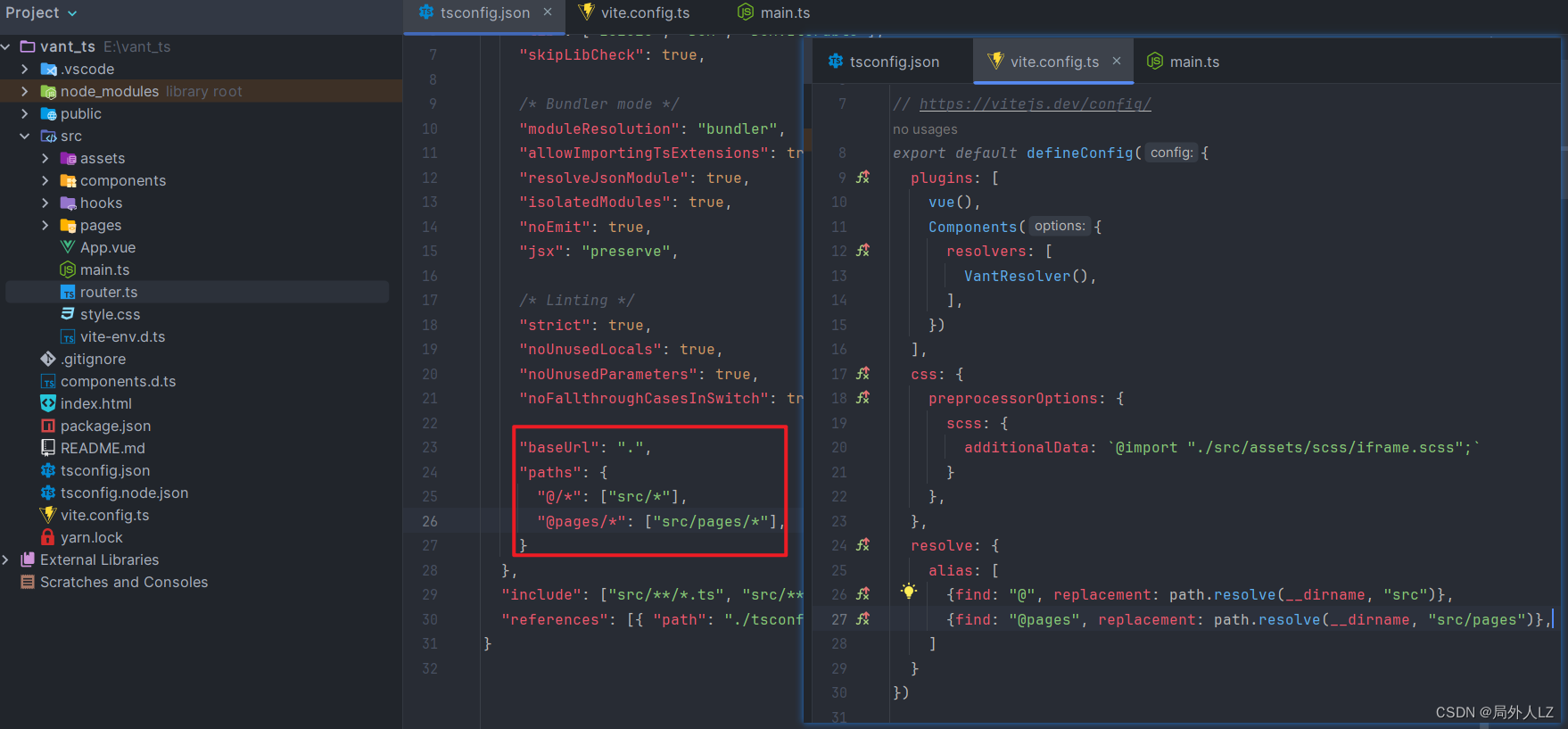The width and height of the screenshot is (1568, 729).
Task: Select vite.config.ts tab in right editor
Action: tap(1054, 62)
